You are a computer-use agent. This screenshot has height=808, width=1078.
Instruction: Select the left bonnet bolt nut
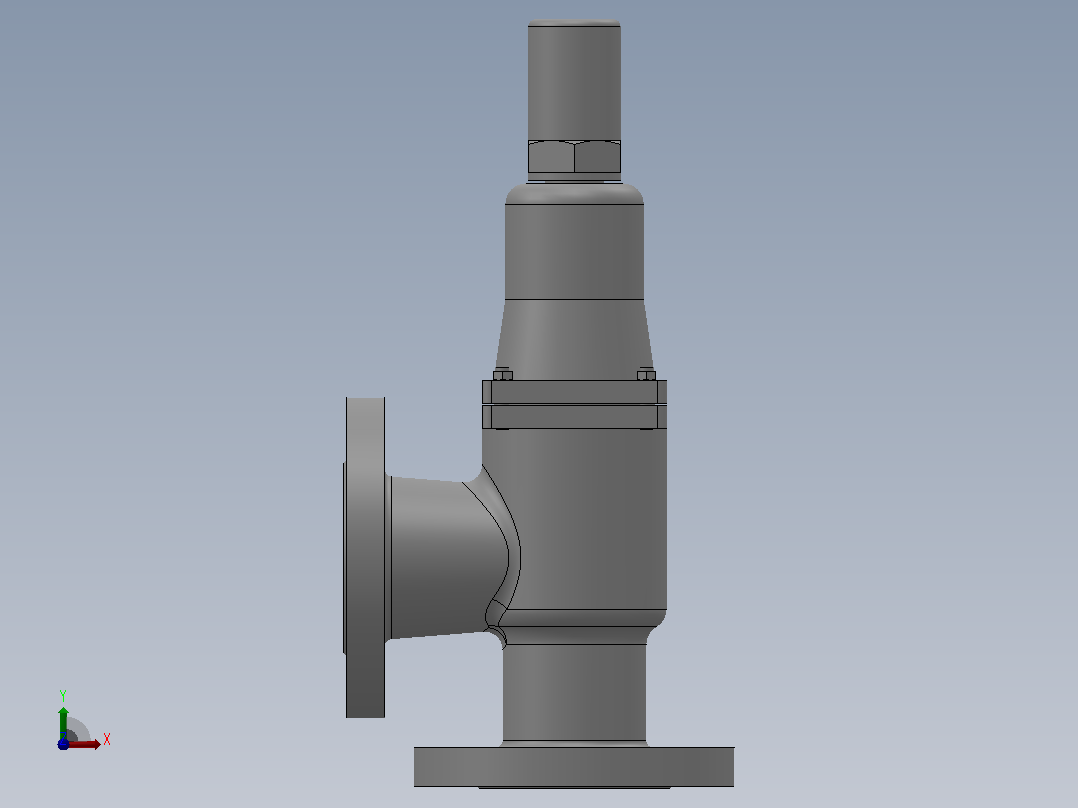[503, 375]
